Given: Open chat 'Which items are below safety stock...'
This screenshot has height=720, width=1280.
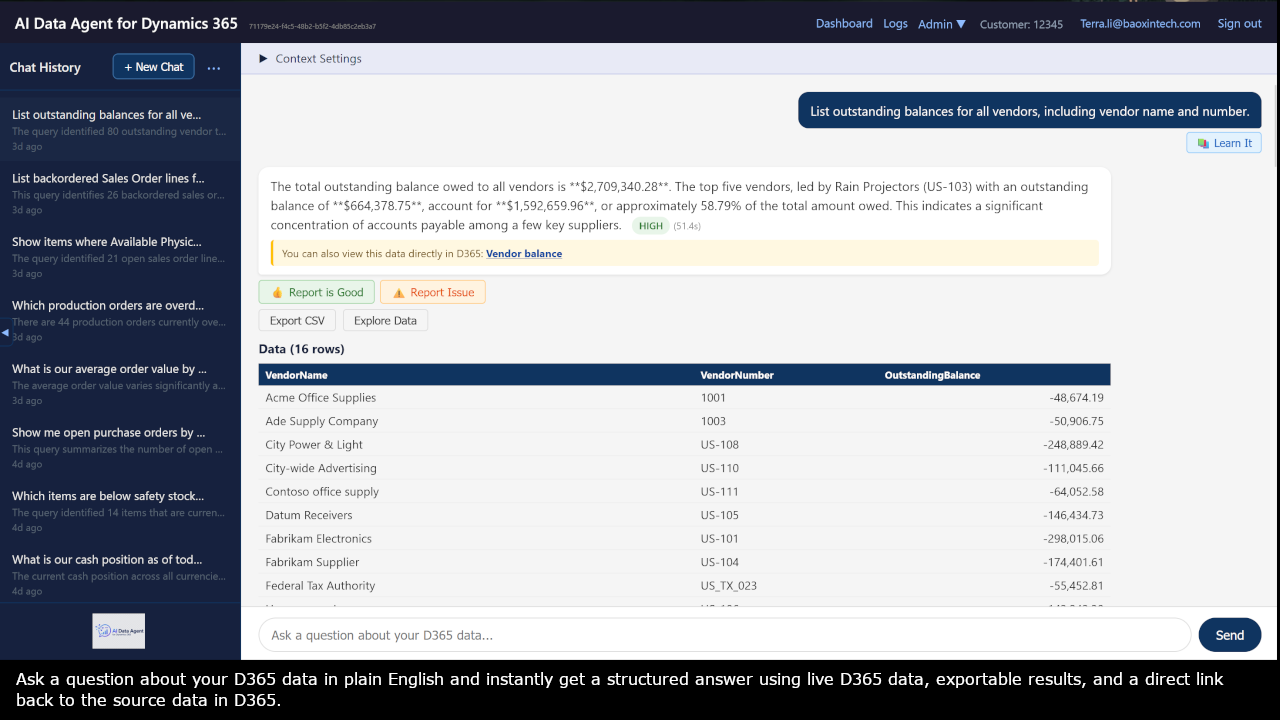Looking at the screenshot, I should click(120, 511).
